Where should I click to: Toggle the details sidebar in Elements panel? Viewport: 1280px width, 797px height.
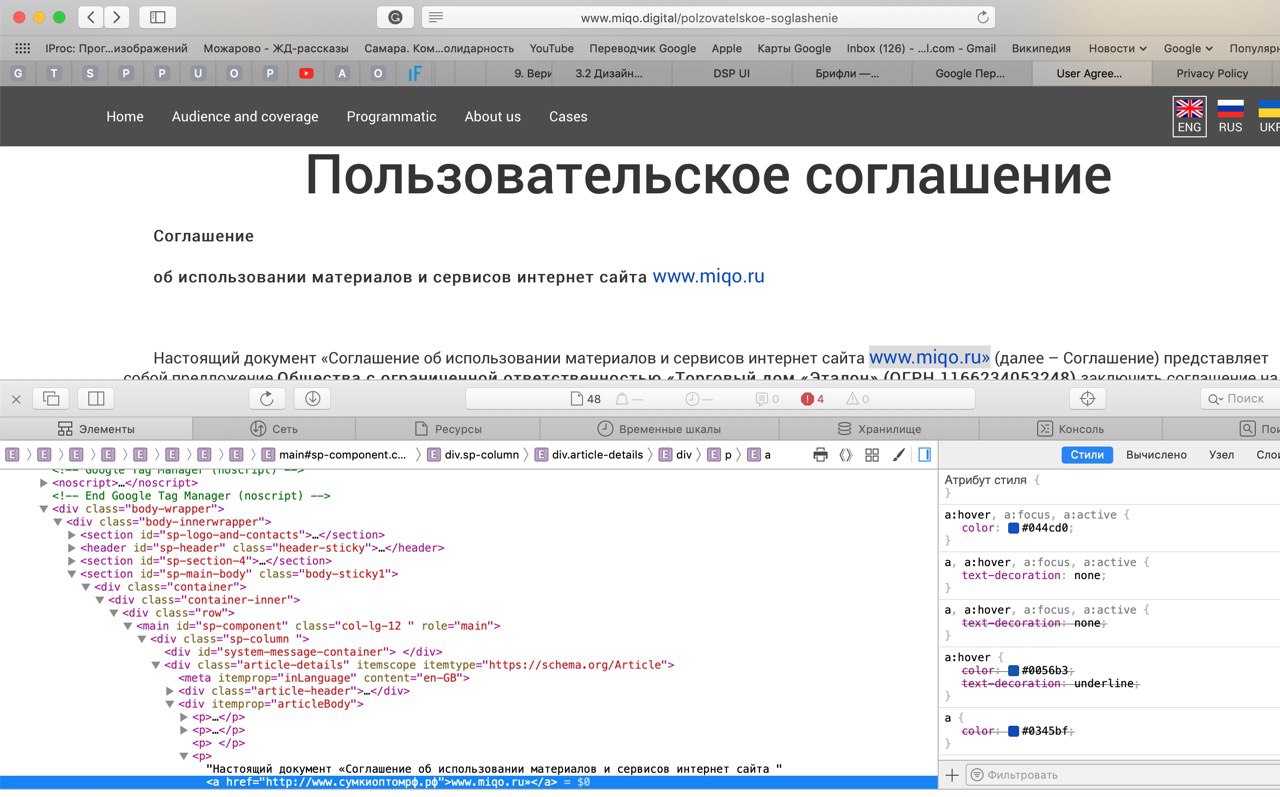coord(924,455)
